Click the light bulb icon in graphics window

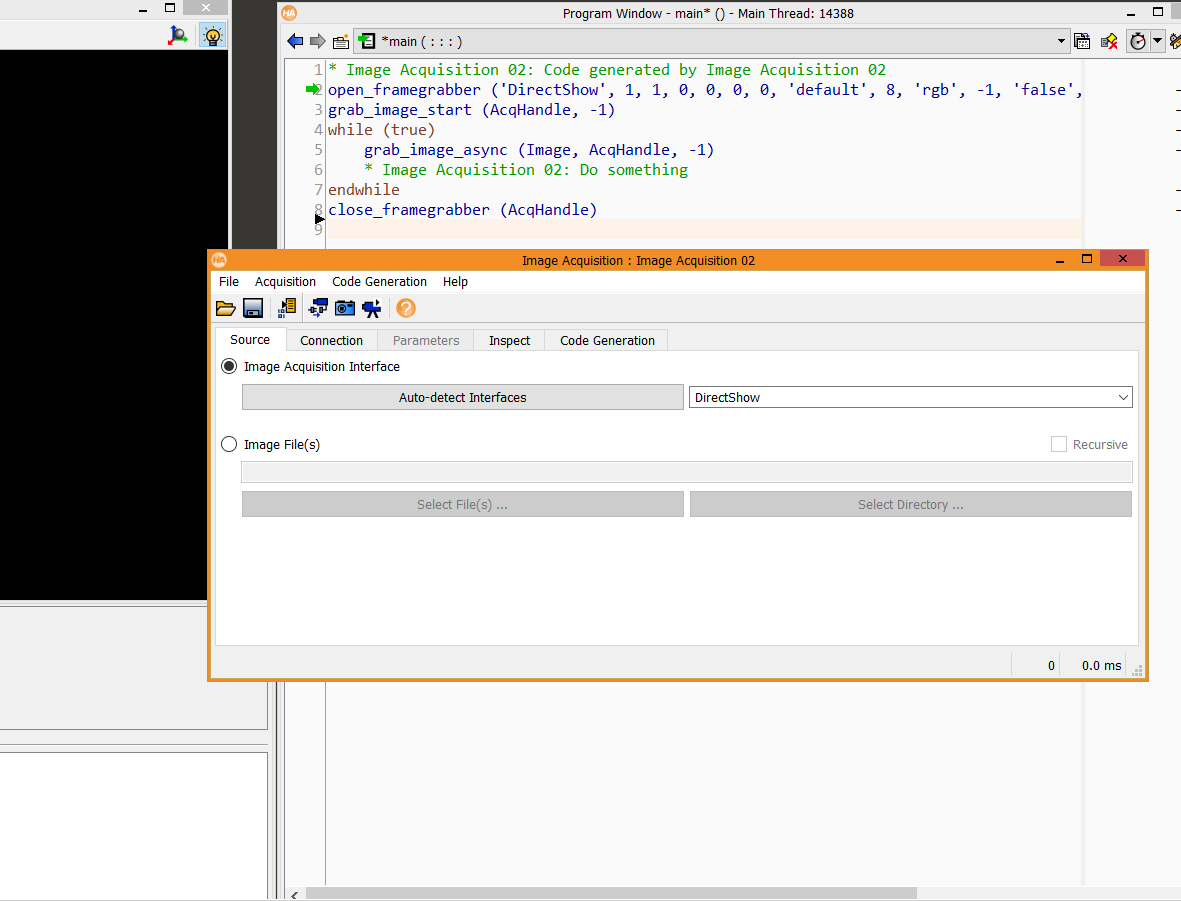click(x=213, y=35)
